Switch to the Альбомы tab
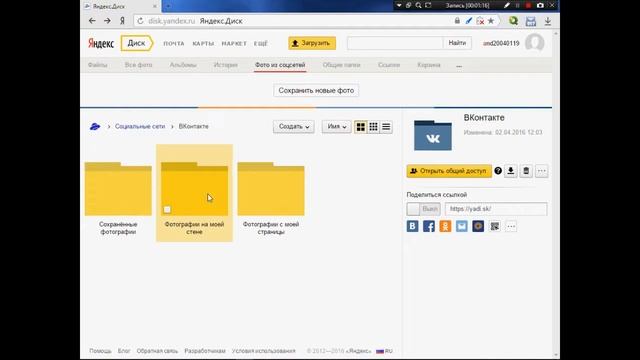This screenshot has width=640, height=360. pyautogui.click(x=183, y=65)
